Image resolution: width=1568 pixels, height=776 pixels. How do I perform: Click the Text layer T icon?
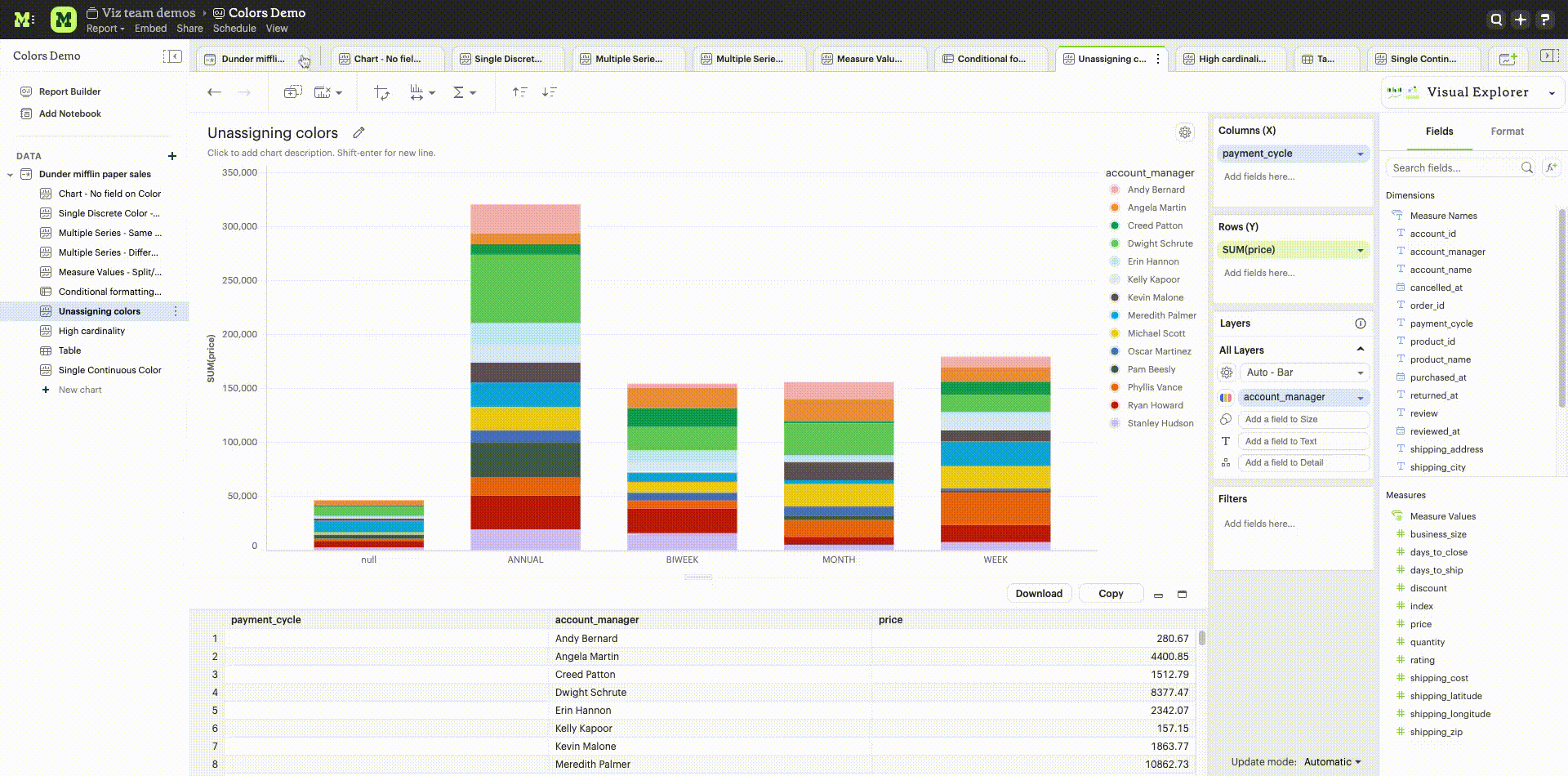(x=1226, y=441)
